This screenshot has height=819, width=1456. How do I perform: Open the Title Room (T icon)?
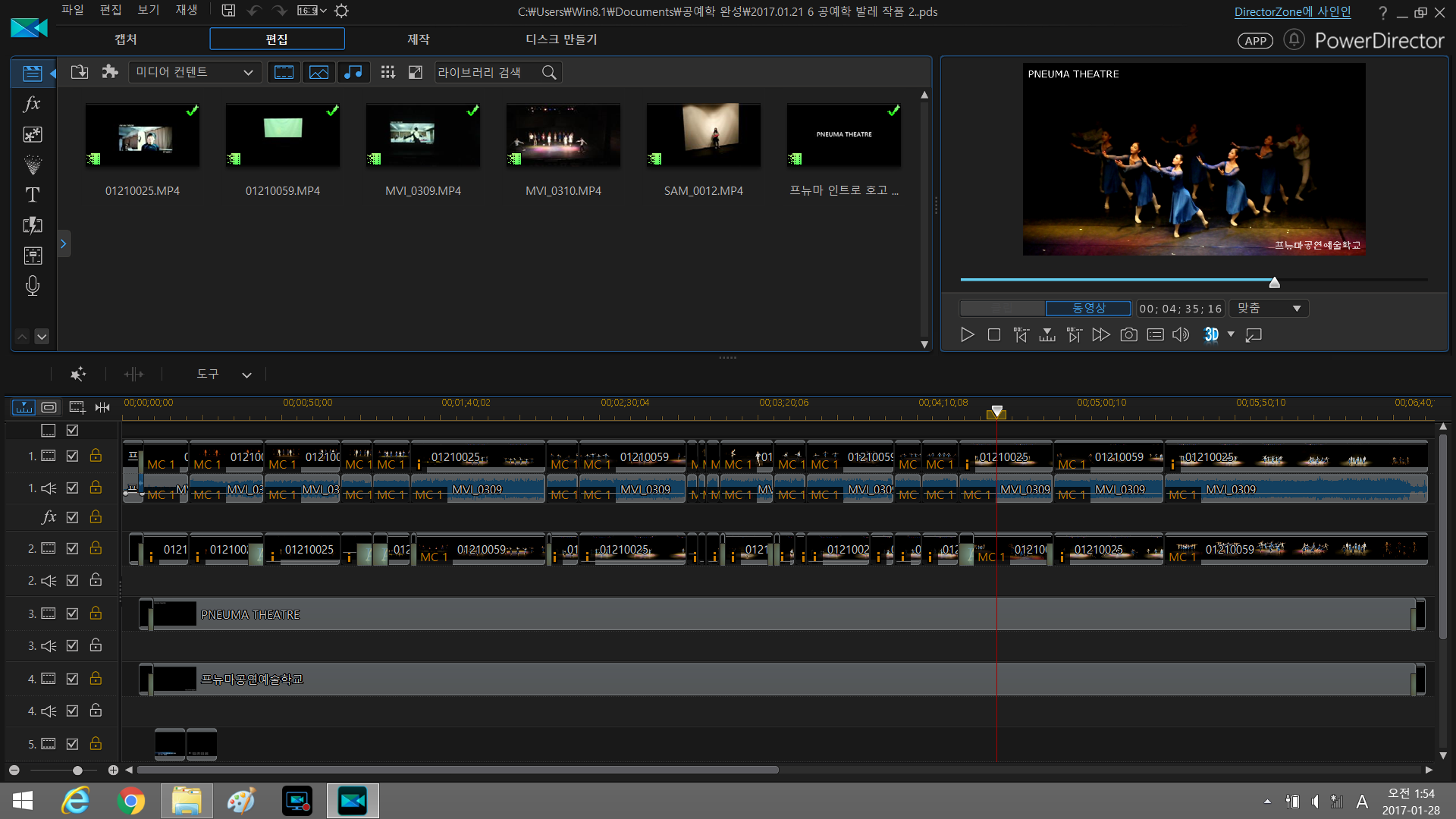click(x=32, y=195)
